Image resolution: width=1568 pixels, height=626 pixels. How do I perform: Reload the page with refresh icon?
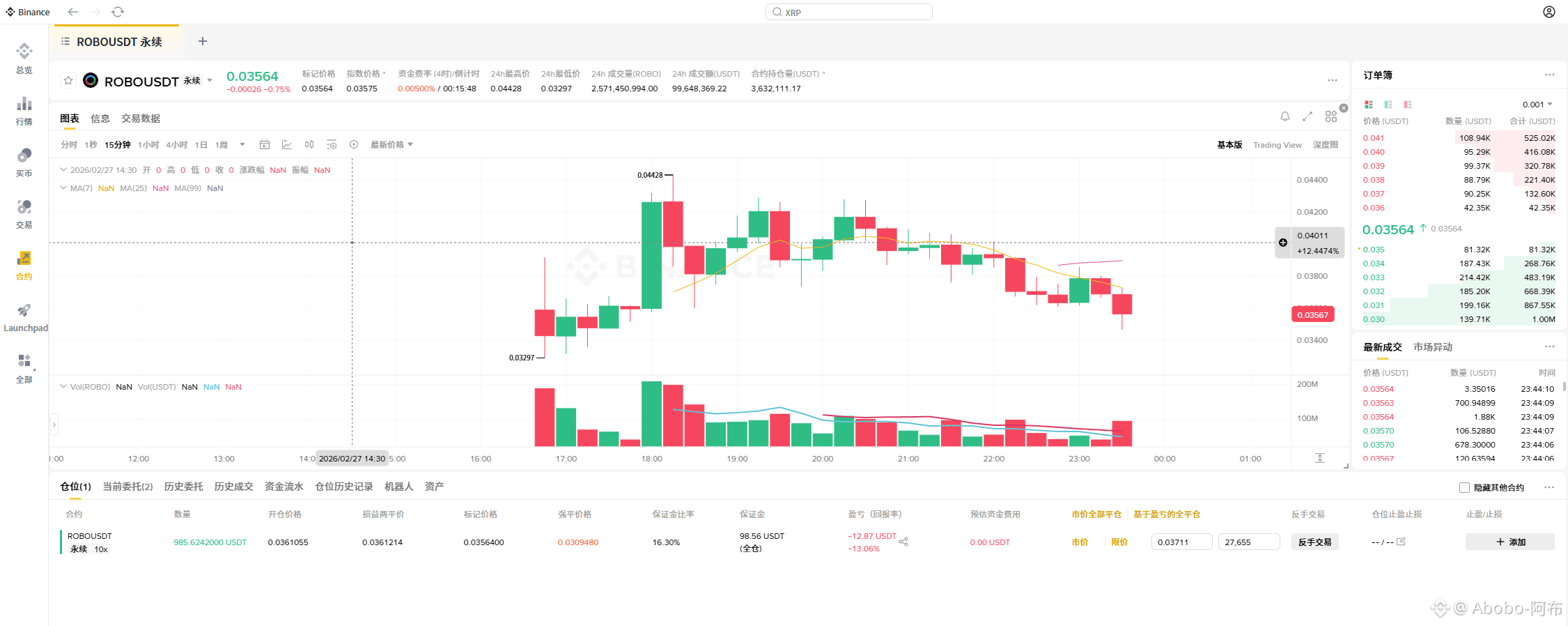pos(118,12)
